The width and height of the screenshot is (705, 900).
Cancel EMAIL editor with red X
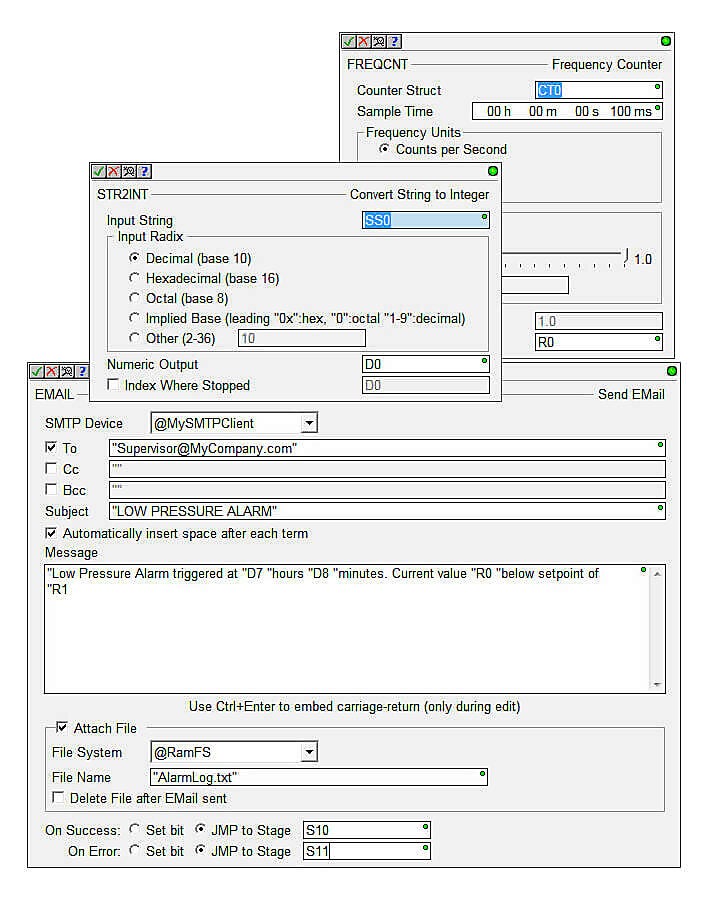click(52, 371)
